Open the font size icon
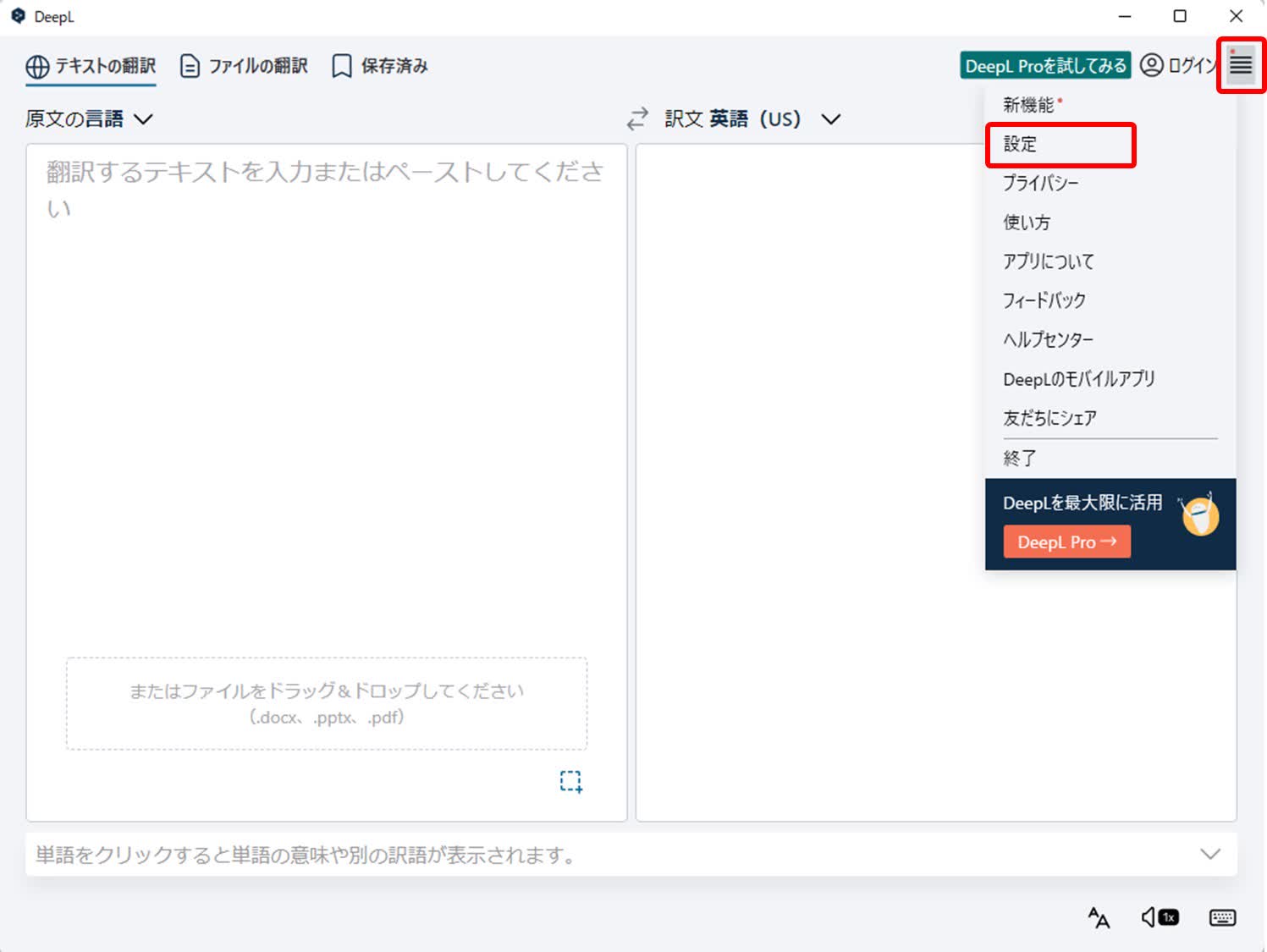Image resolution: width=1267 pixels, height=952 pixels. pos(1099,917)
